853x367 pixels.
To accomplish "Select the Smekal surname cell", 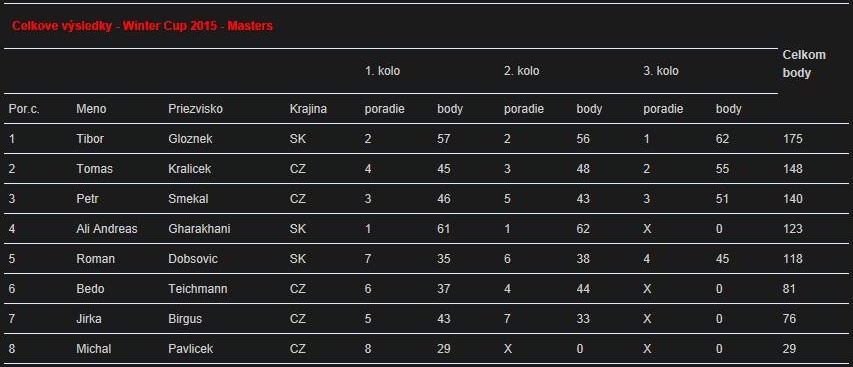I will pos(188,198).
